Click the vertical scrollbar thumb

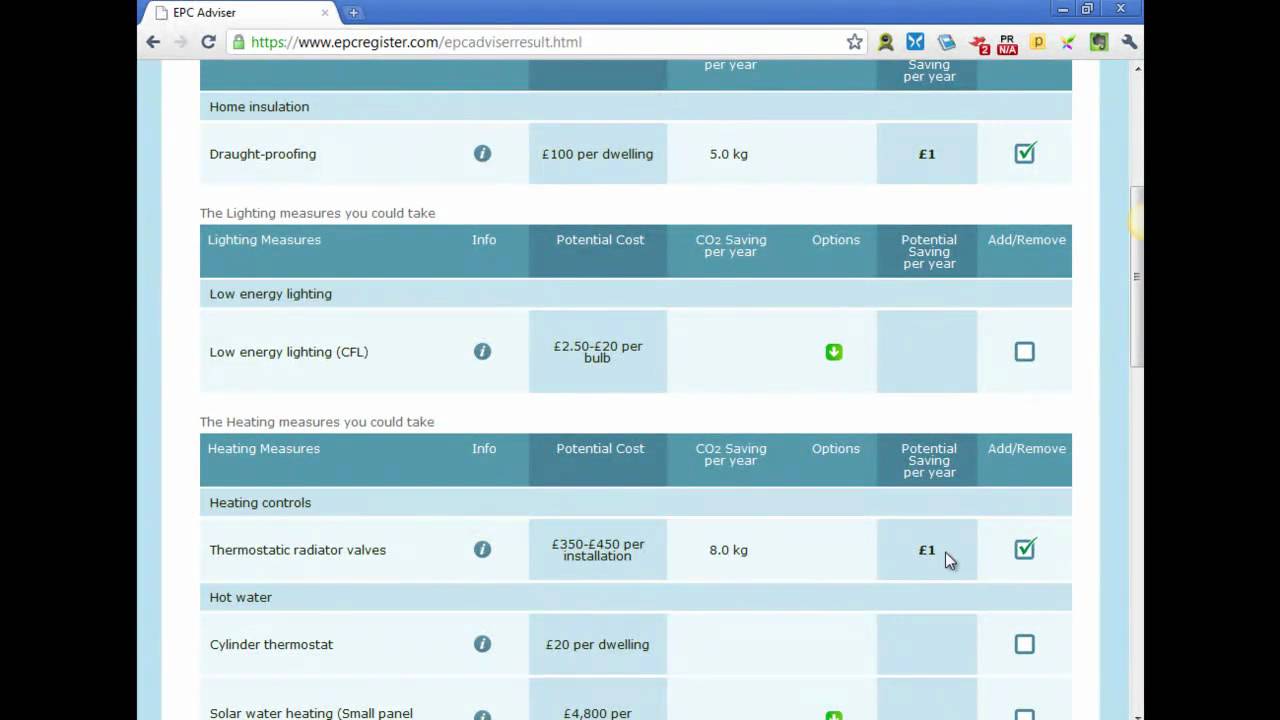tap(1136, 276)
